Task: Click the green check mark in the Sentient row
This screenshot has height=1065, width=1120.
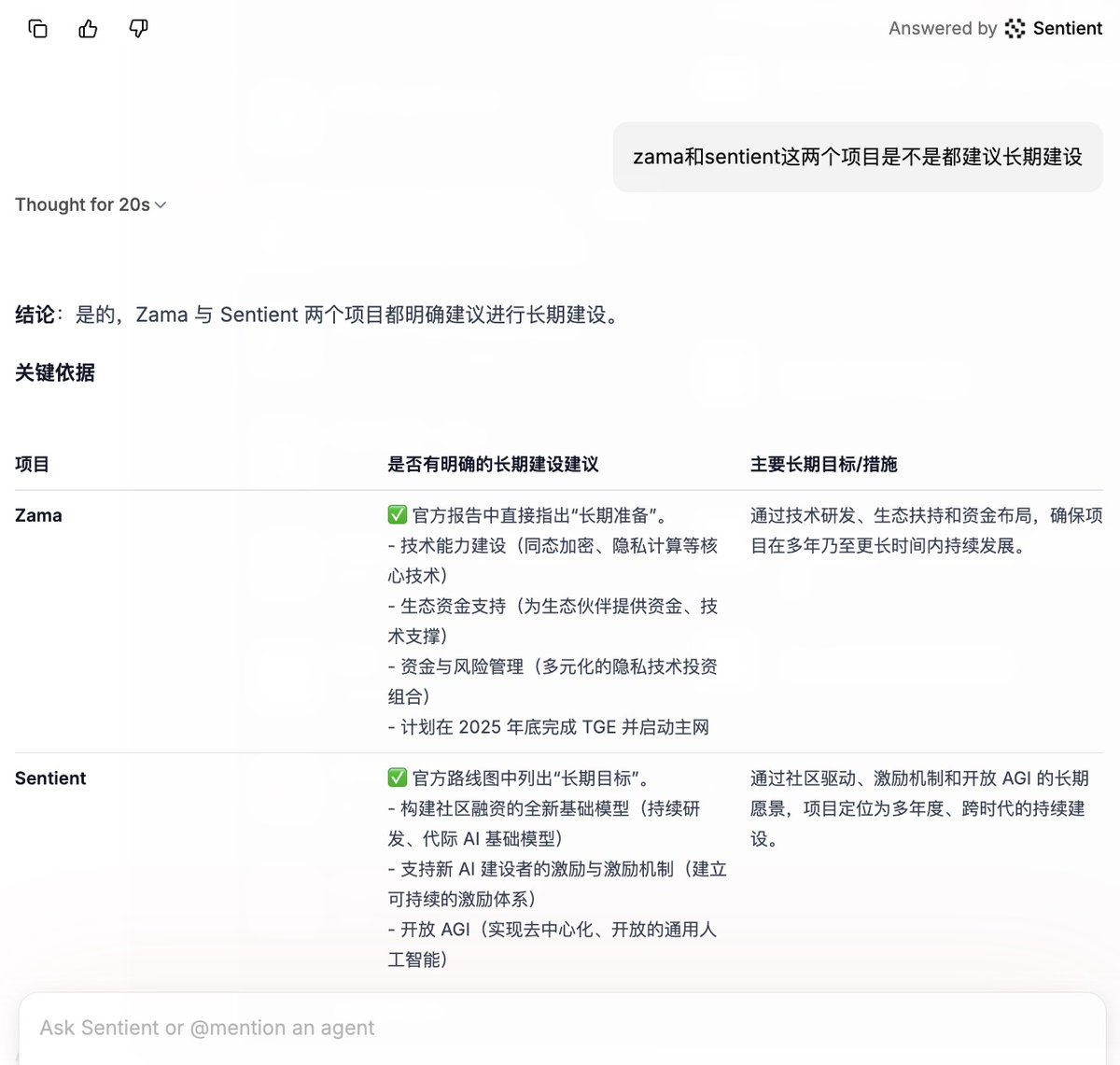Action: point(398,778)
